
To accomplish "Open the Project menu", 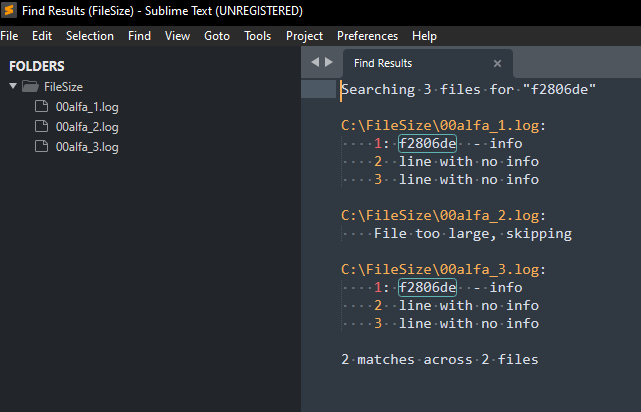I will pos(305,36).
